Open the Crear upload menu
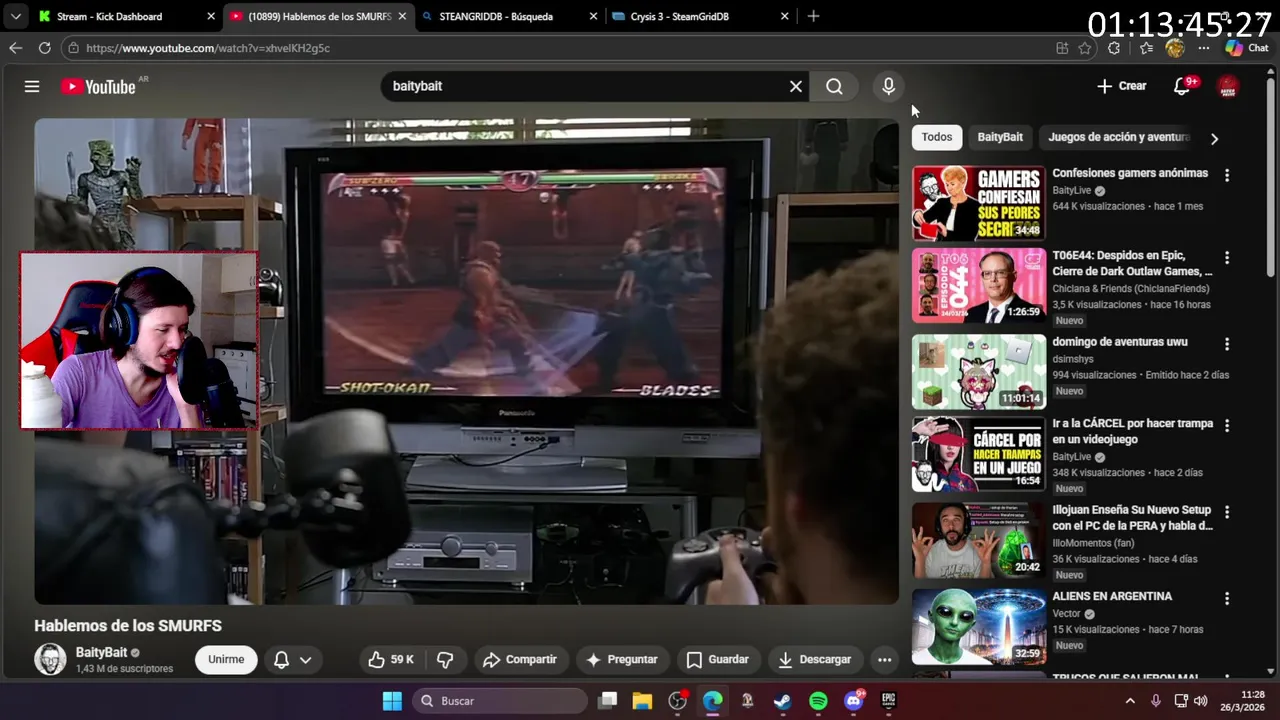Viewport: 1280px width, 720px height. point(1122,86)
